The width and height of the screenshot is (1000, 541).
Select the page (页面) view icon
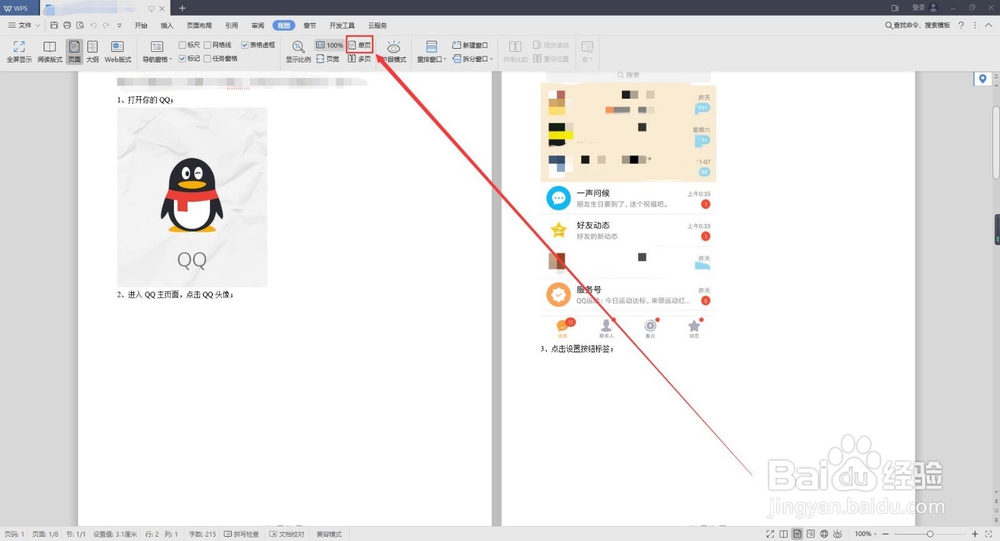point(74,51)
